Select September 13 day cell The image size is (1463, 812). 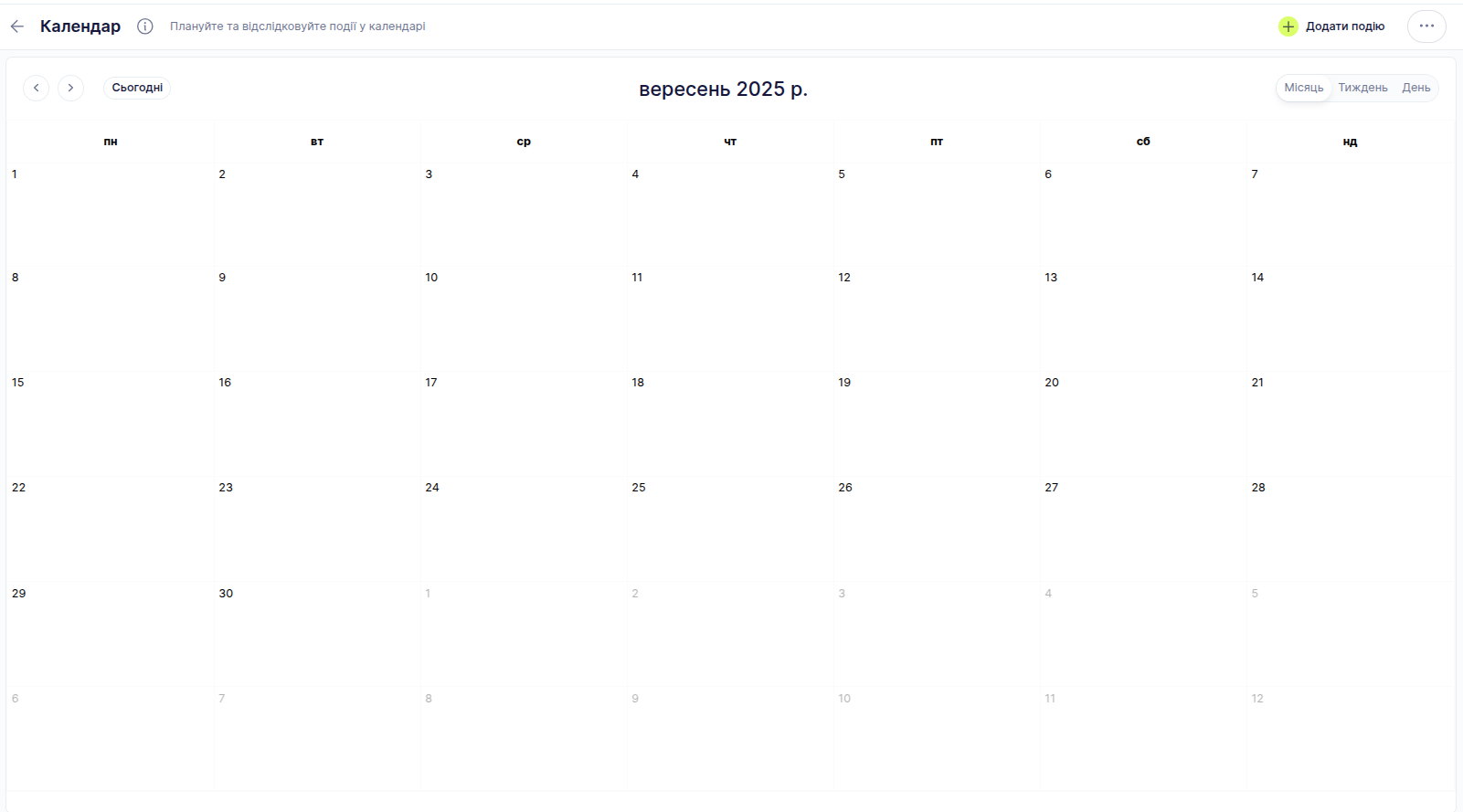point(1143,319)
